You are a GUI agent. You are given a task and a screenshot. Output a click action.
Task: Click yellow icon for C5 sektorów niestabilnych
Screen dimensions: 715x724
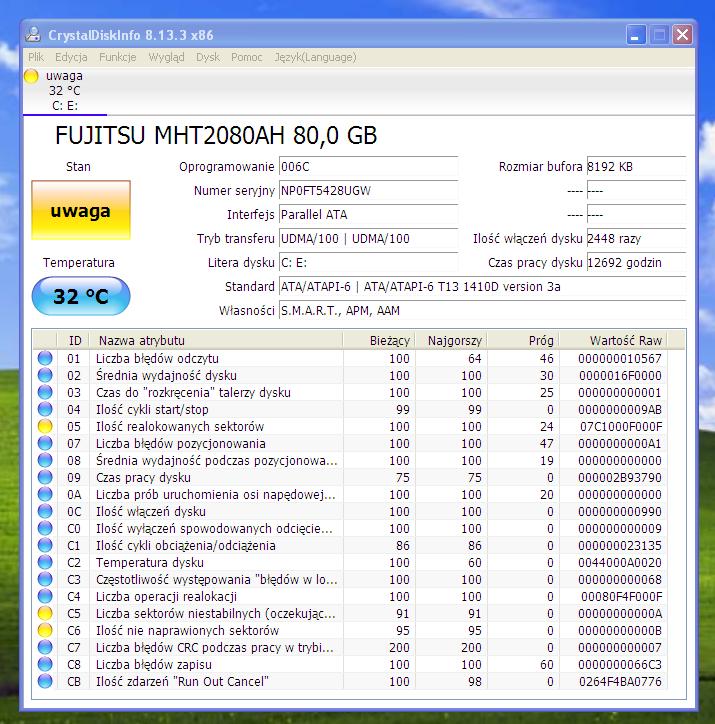pos(45,614)
